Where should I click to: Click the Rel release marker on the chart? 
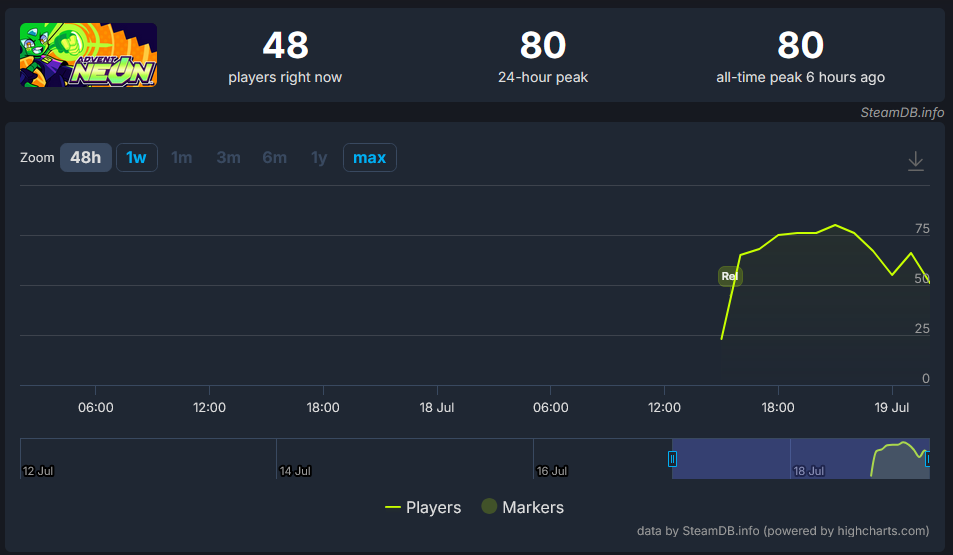click(730, 277)
